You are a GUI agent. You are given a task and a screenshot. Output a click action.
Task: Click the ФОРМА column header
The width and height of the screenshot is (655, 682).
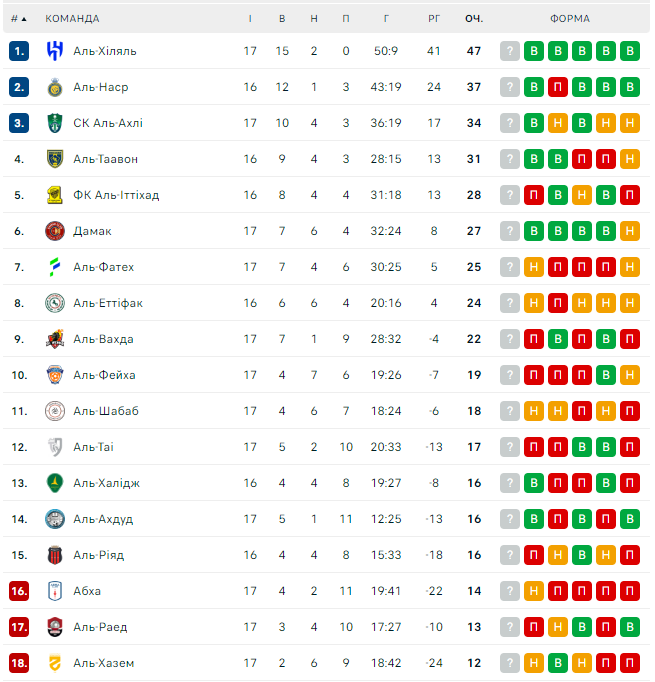[569, 18]
